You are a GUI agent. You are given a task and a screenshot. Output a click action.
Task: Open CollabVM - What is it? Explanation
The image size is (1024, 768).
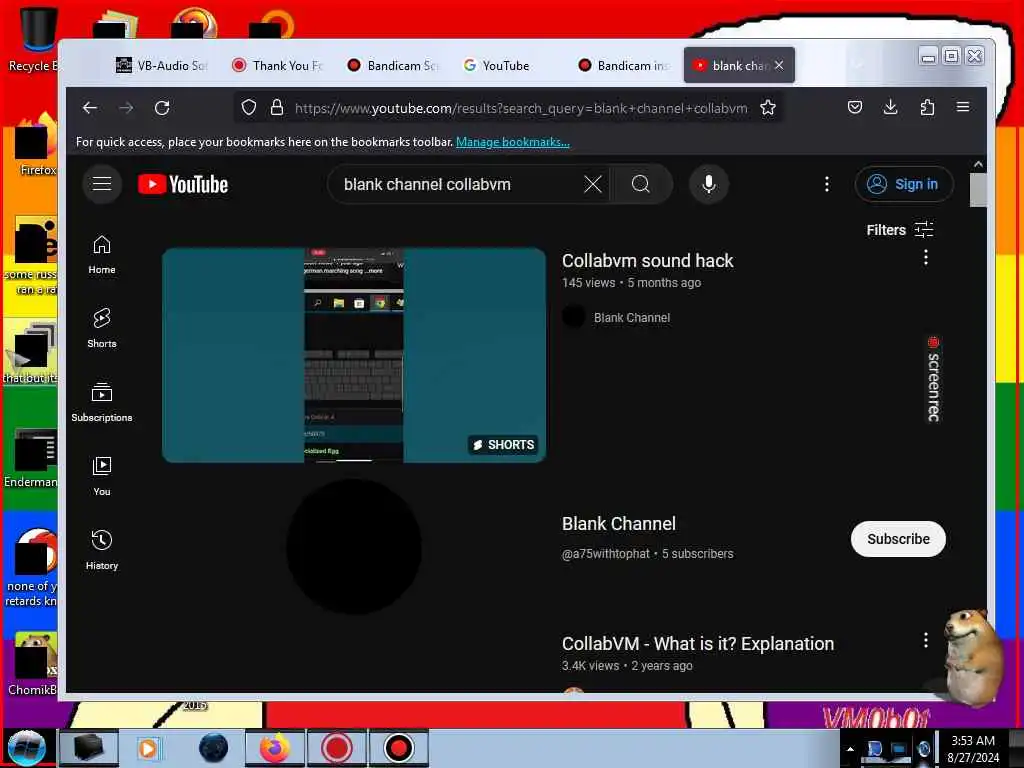click(x=697, y=644)
